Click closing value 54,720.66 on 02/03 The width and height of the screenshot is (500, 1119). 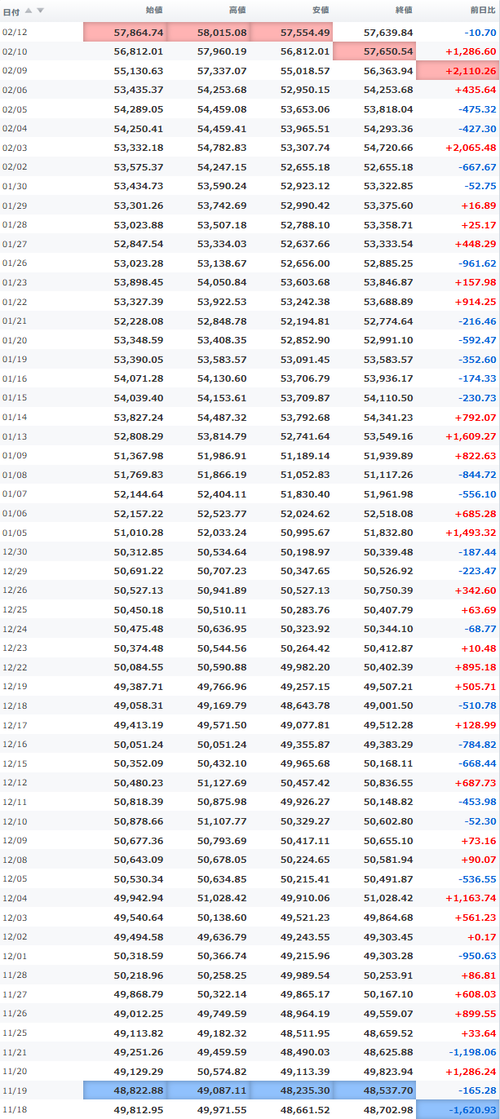click(388, 148)
